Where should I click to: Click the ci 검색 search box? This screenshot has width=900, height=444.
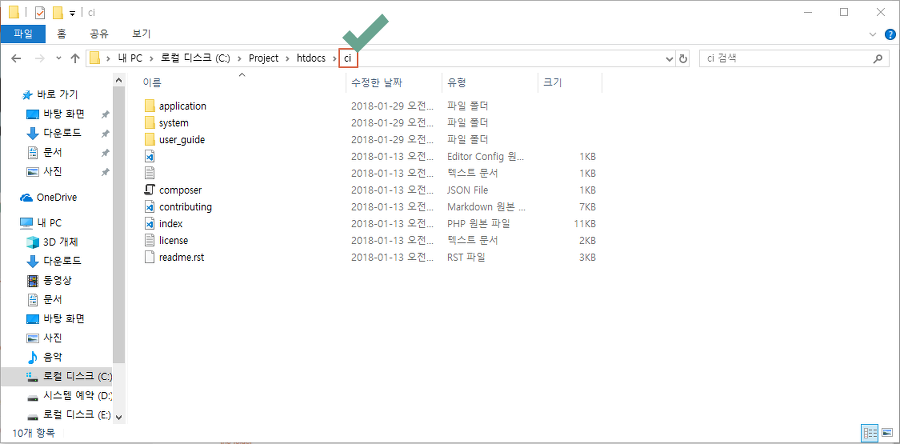pyautogui.click(x=793, y=59)
